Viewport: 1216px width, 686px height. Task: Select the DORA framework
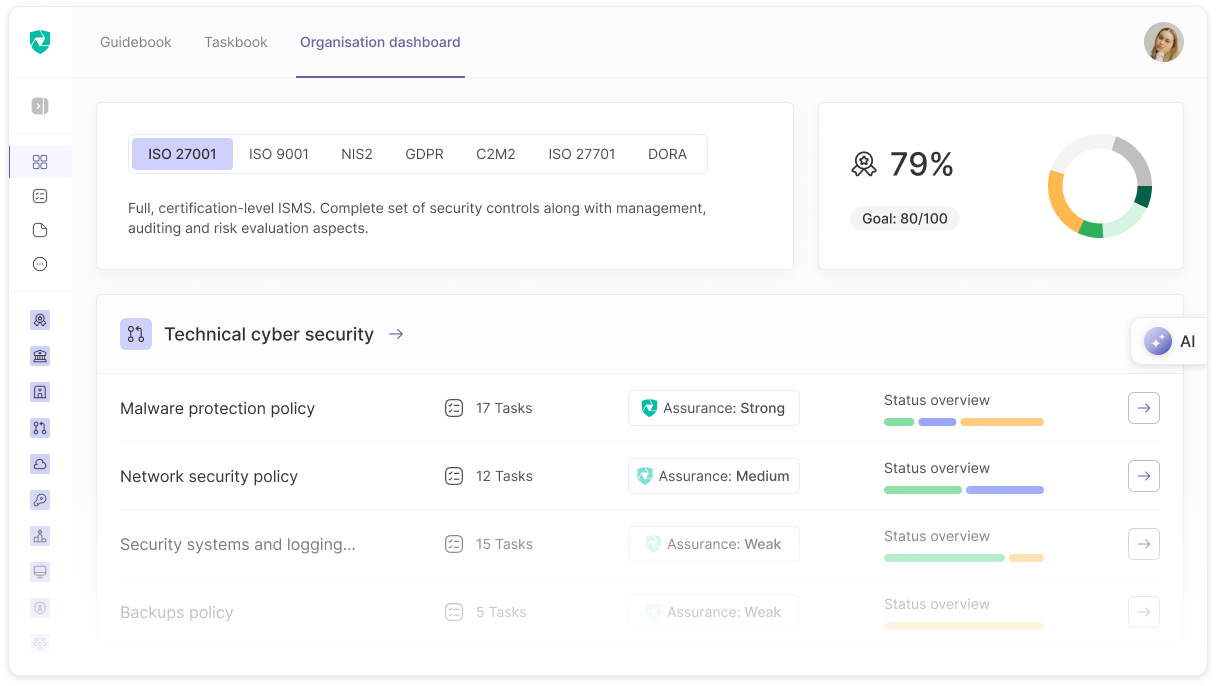click(x=667, y=154)
